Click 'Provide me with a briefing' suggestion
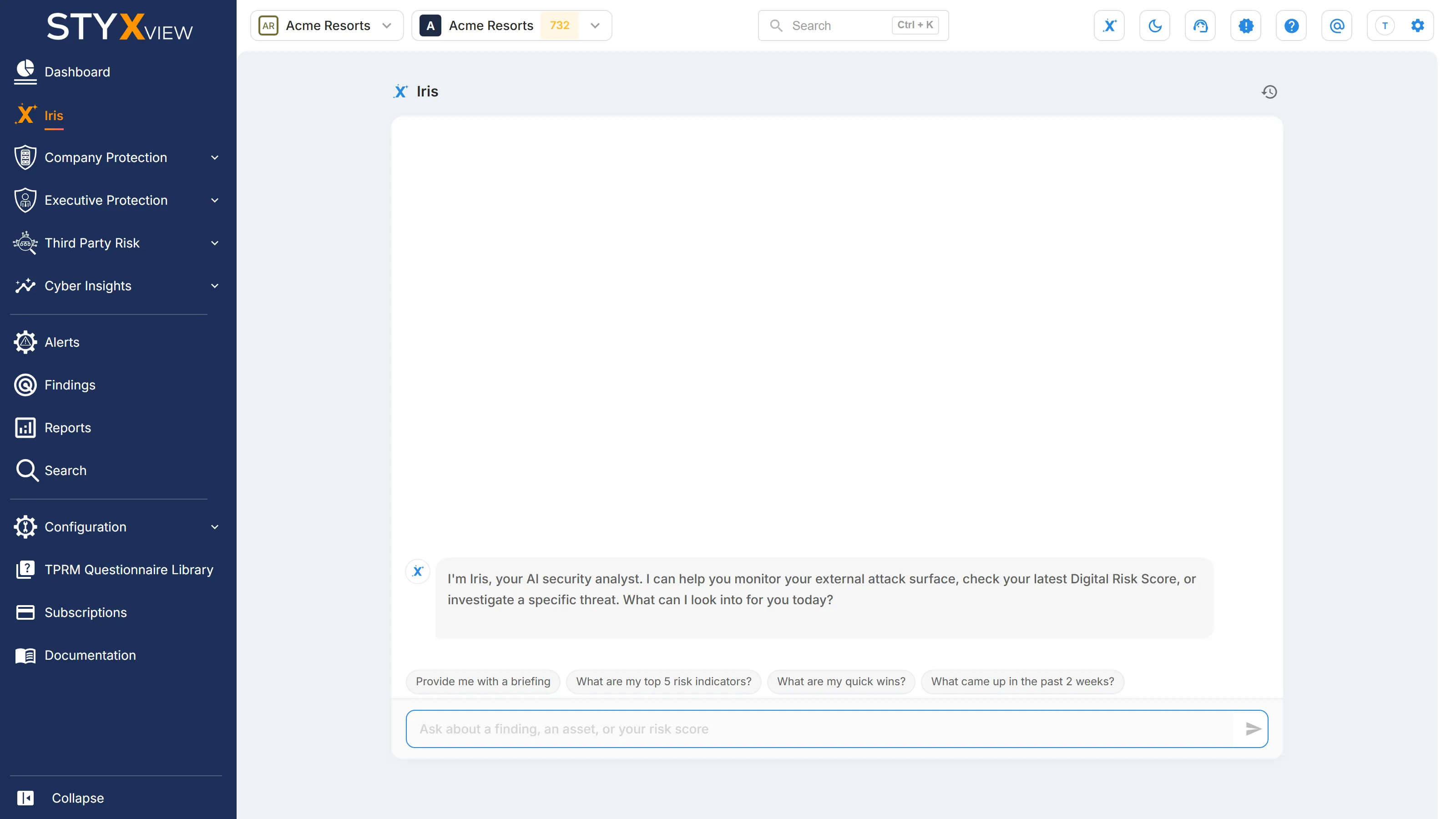The height and width of the screenshot is (819, 1456). 483,681
